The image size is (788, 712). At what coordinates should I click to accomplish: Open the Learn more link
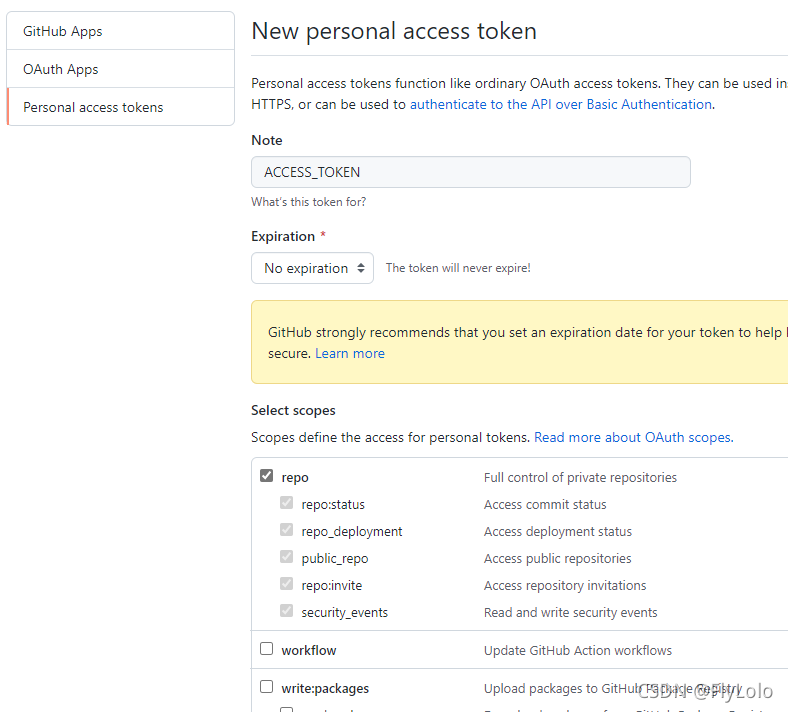point(350,353)
